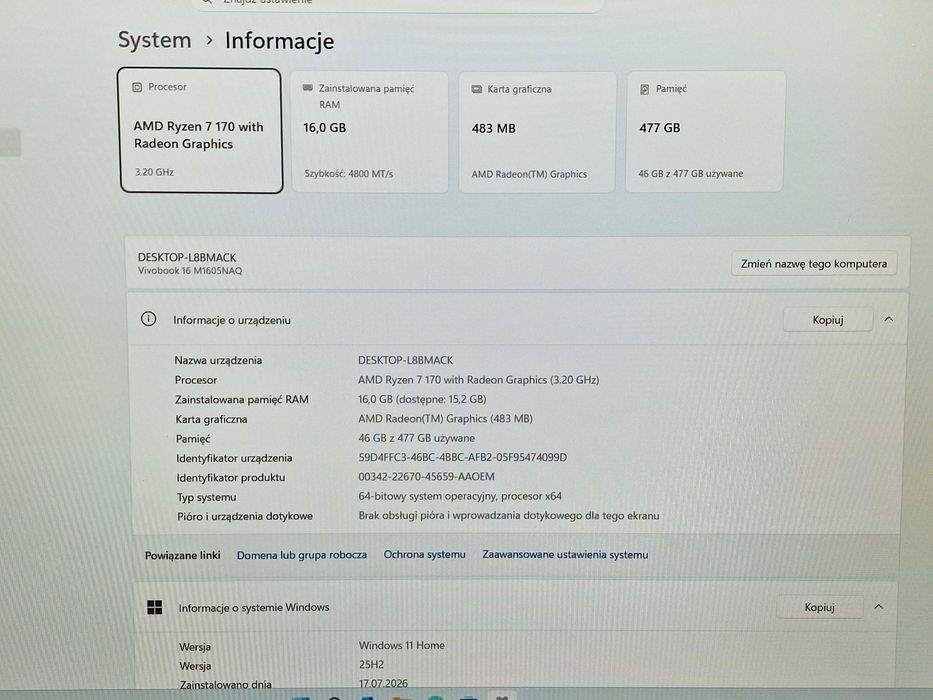Click the DESKTOP-L8BMACK value in Nazwa urządzenia row
The height and width of the screenshot is (700, 933).
click(405, 360)
